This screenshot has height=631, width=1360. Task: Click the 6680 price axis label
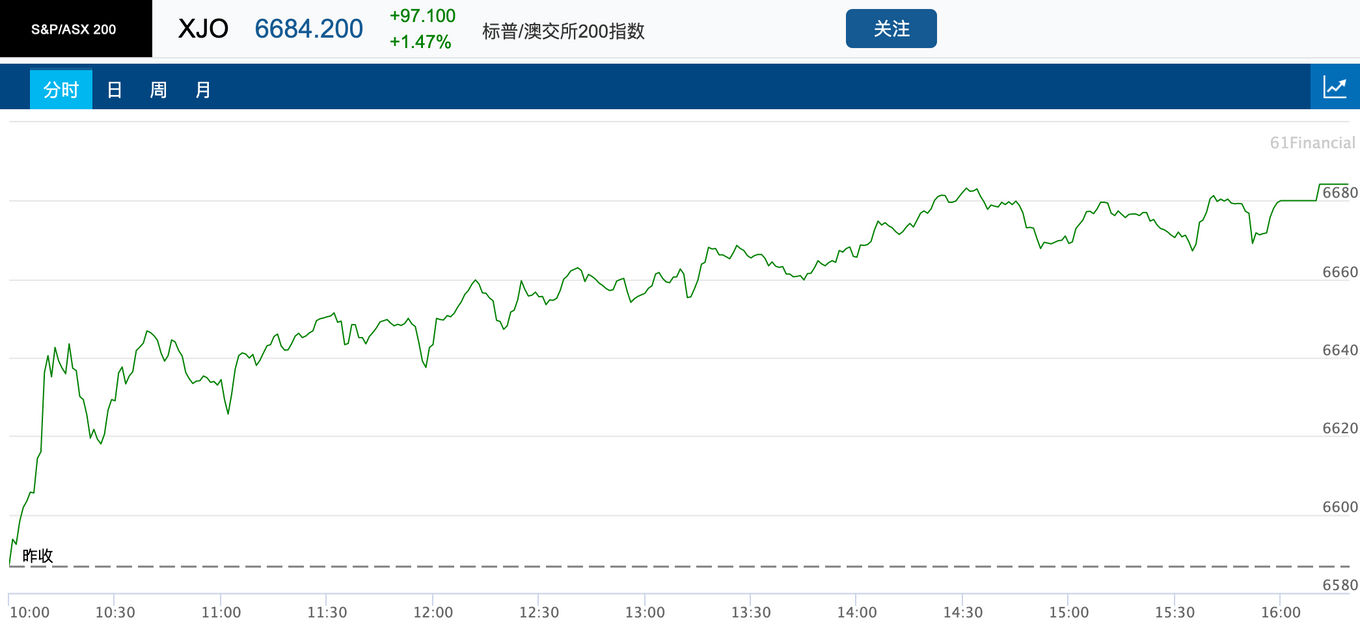click(1340, 193)
